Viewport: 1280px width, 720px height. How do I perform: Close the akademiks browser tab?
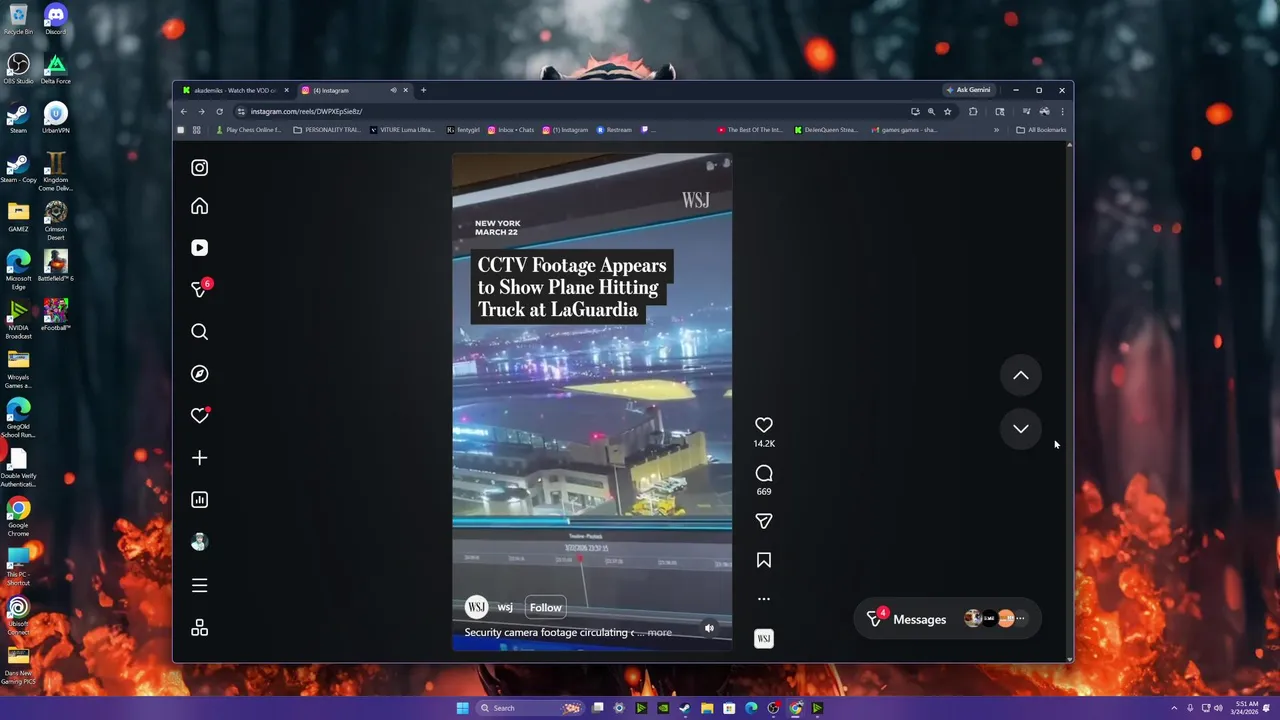tap(286, 90)
